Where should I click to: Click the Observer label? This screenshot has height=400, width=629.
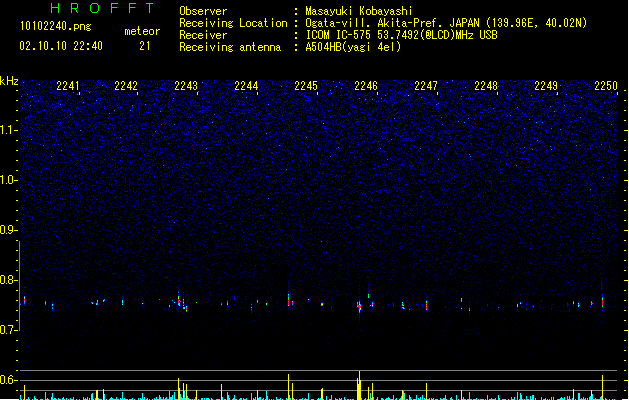[x=203, y=11]
